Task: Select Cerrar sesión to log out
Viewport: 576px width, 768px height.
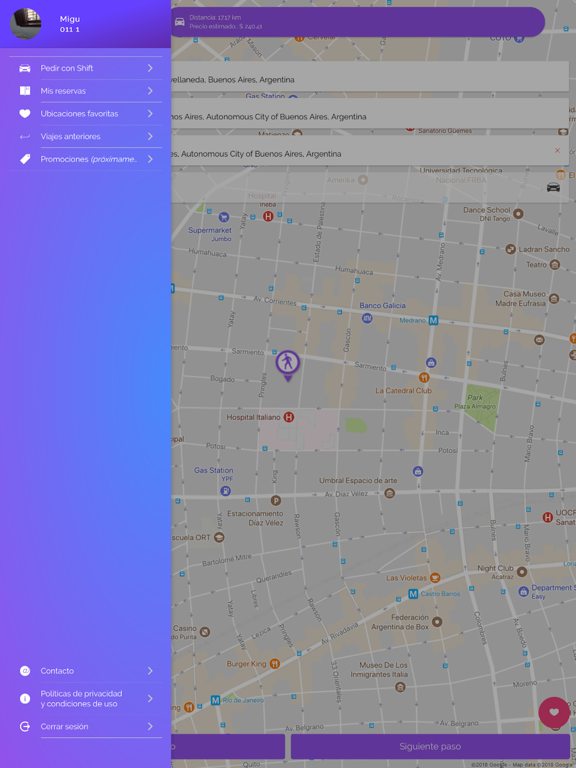Action: pos(85,726)
